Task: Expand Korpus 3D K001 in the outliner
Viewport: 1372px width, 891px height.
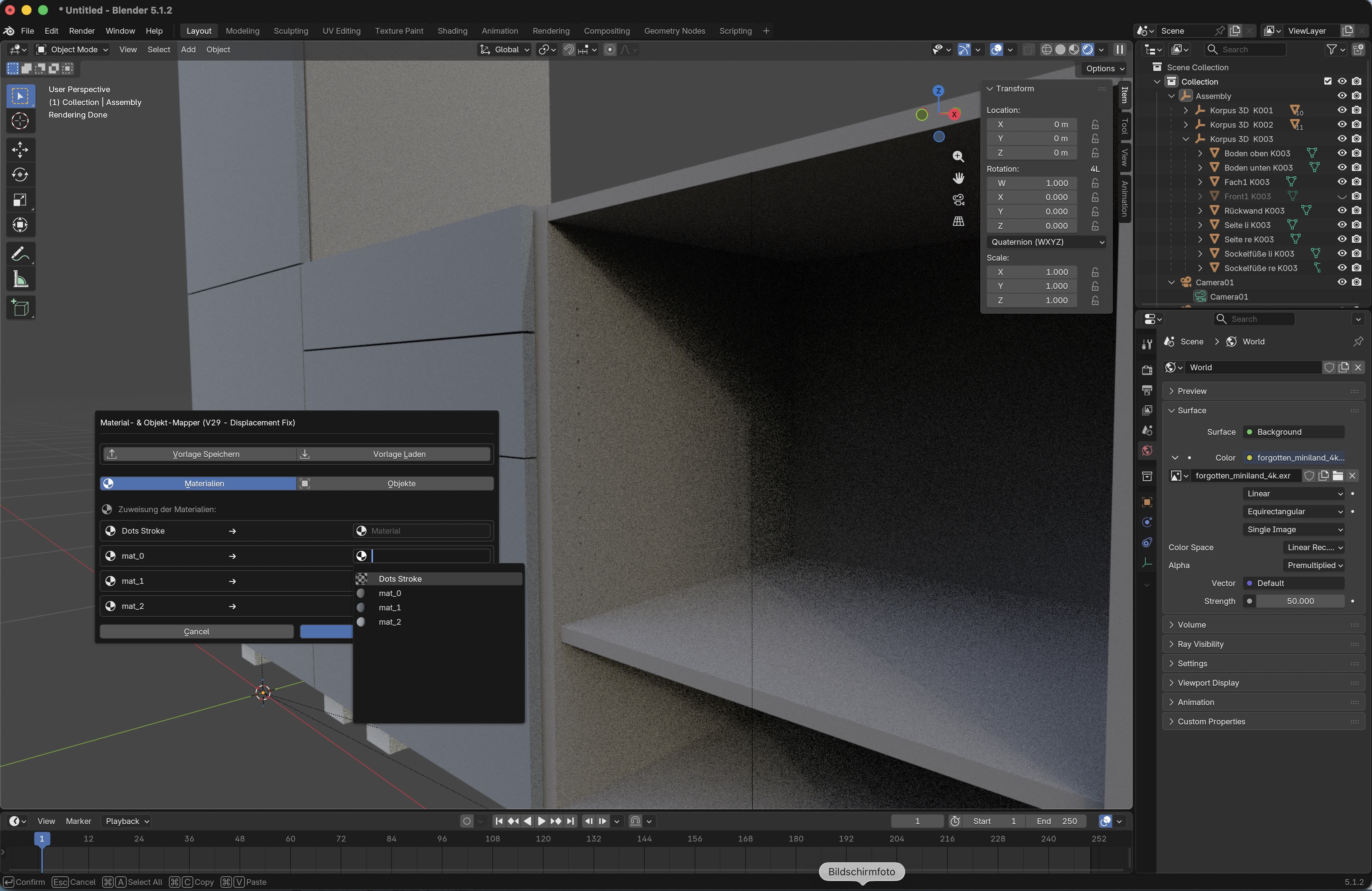Action: coord(1185,110)
